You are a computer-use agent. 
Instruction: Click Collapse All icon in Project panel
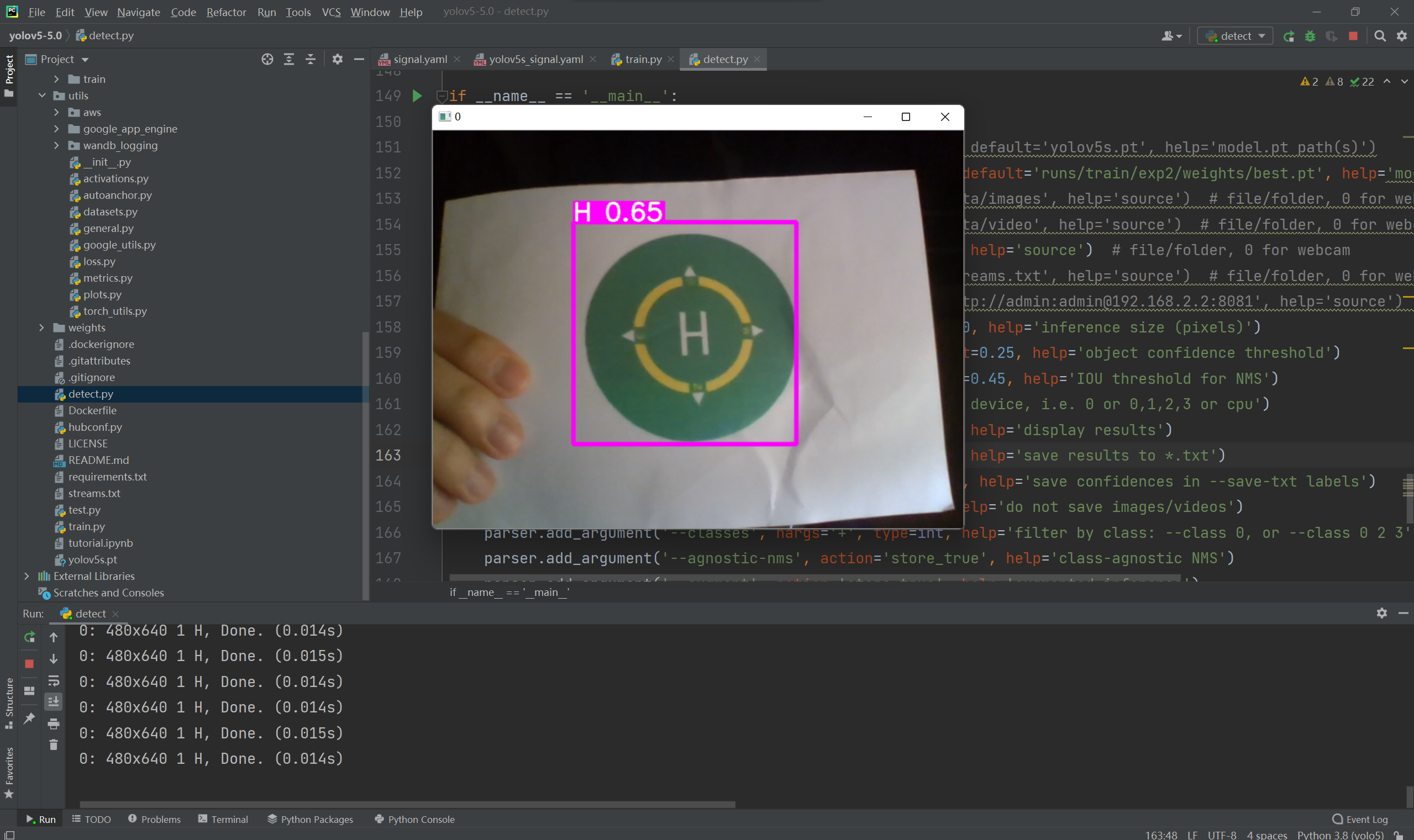311,60
